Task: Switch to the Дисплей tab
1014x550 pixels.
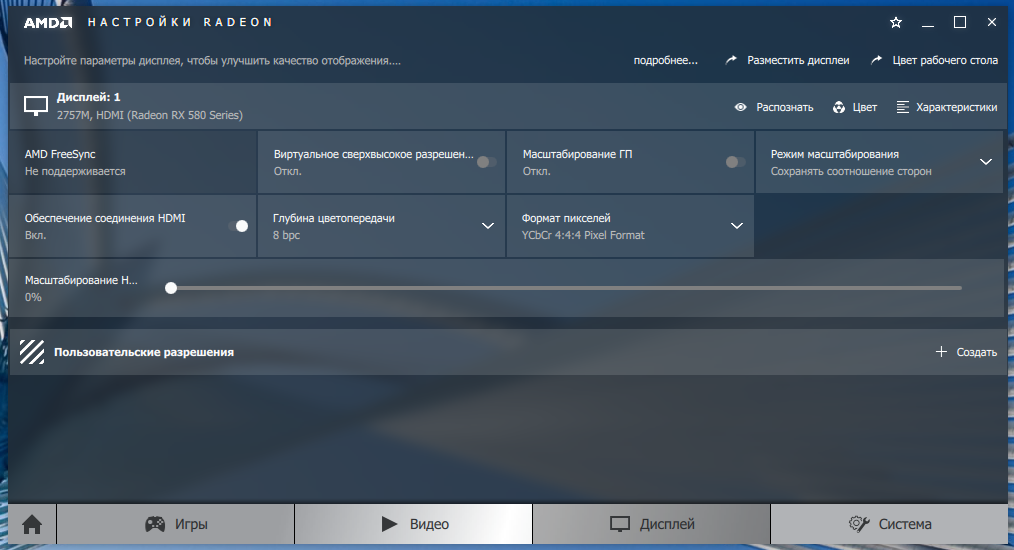Action: pos(652,524)
